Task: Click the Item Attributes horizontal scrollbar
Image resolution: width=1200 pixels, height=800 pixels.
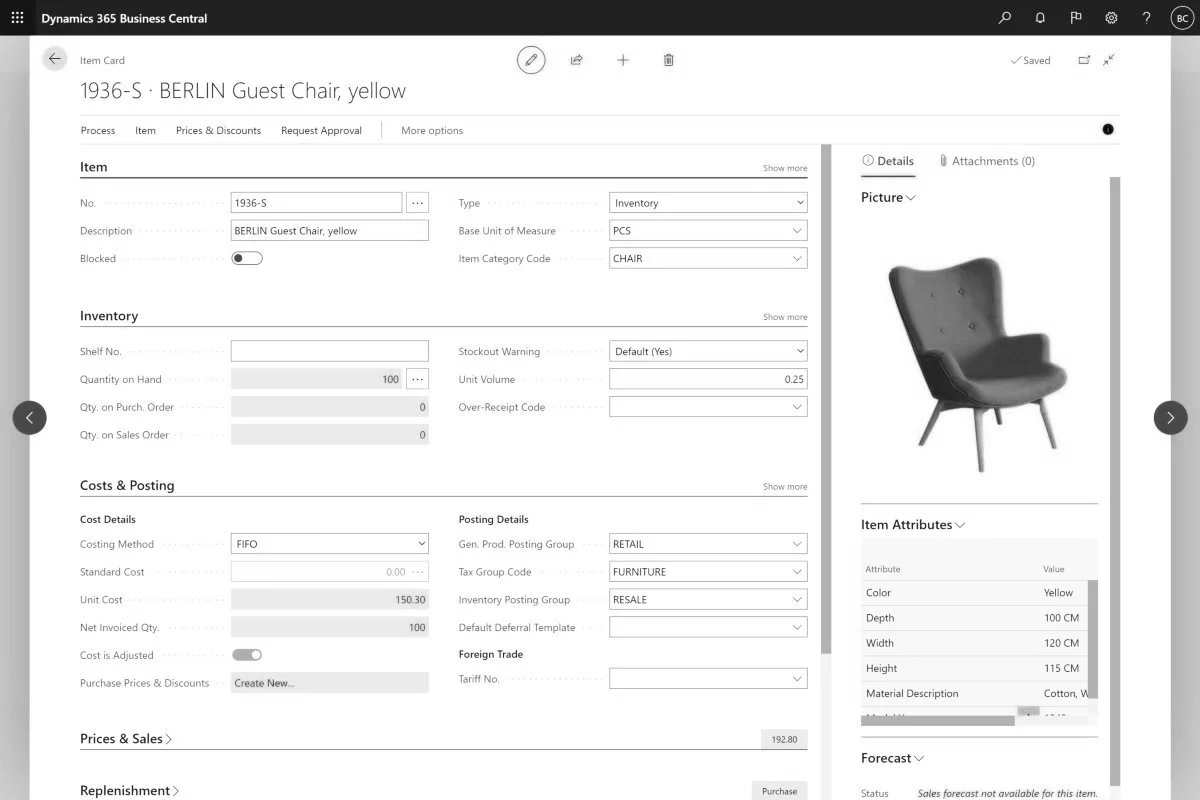Action: pos(938,720)
